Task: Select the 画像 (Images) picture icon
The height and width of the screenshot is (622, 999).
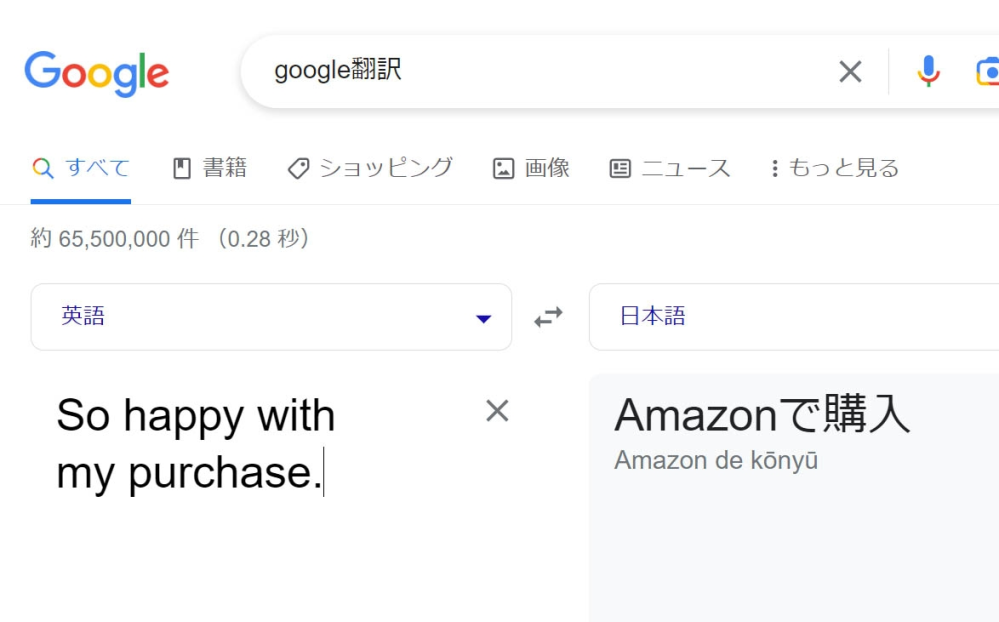Action: coord(505,167)
